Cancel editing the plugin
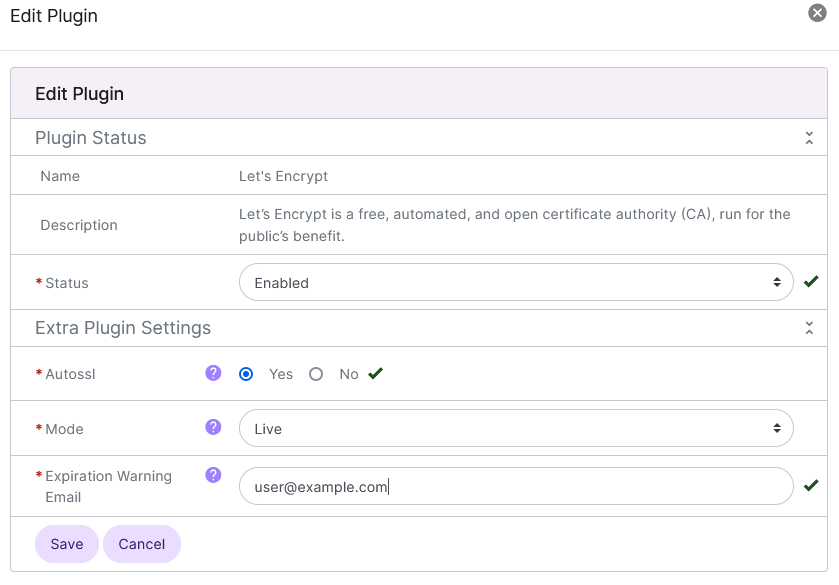Viewport: 839px width, 585px height. 141,544
